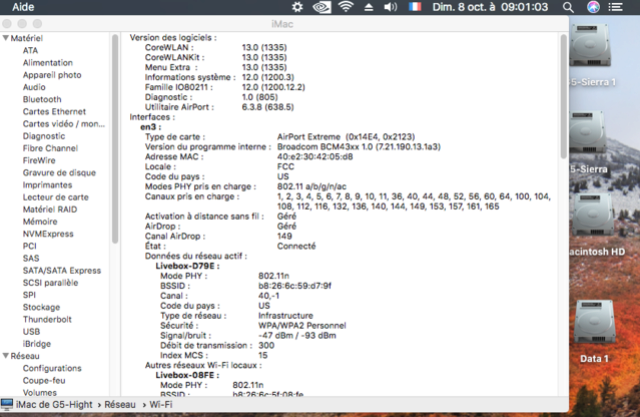Select SPI in sidebar

pos(29,295)
